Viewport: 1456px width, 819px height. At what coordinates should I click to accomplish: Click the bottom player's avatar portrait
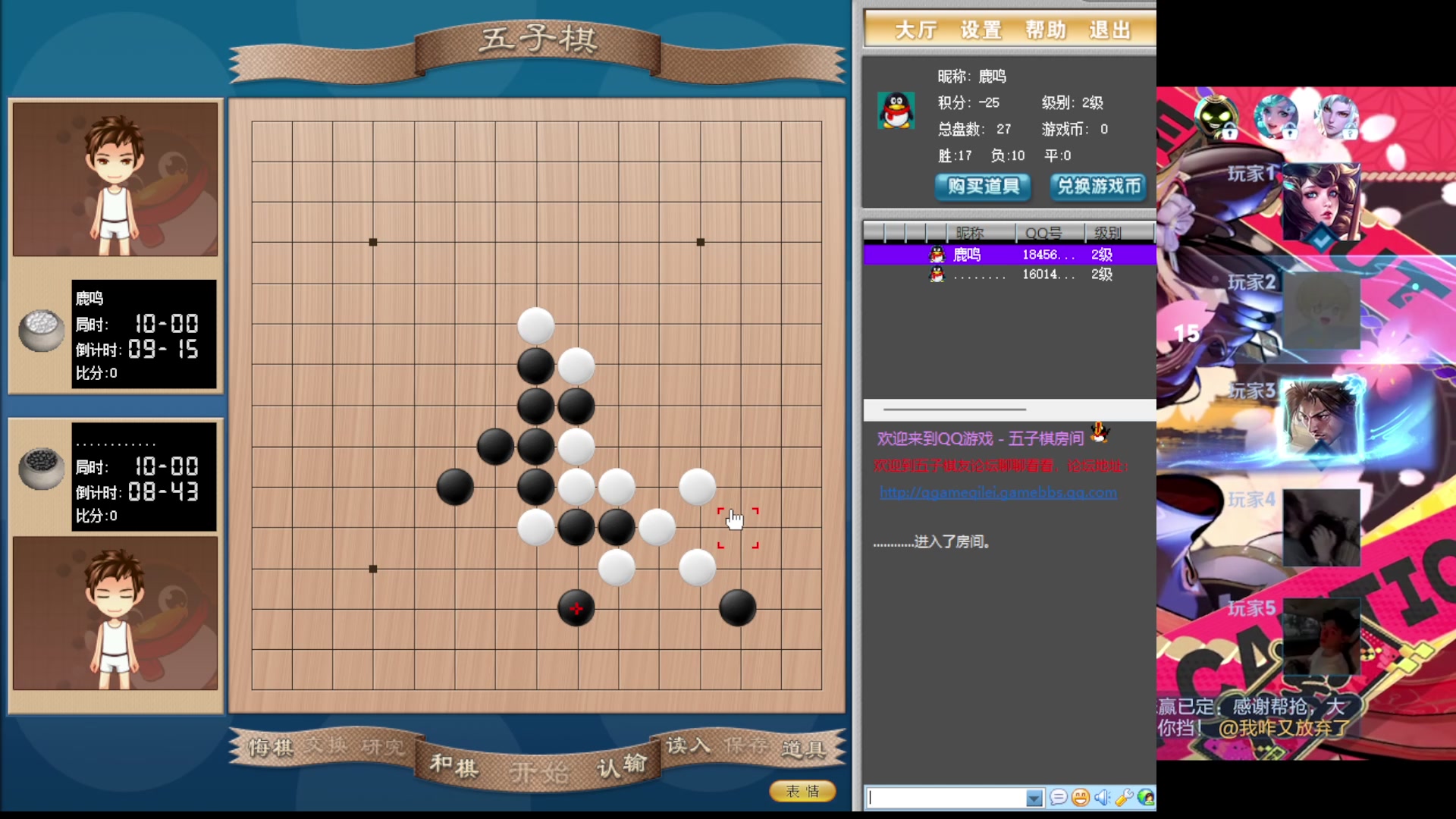point(115,613)
